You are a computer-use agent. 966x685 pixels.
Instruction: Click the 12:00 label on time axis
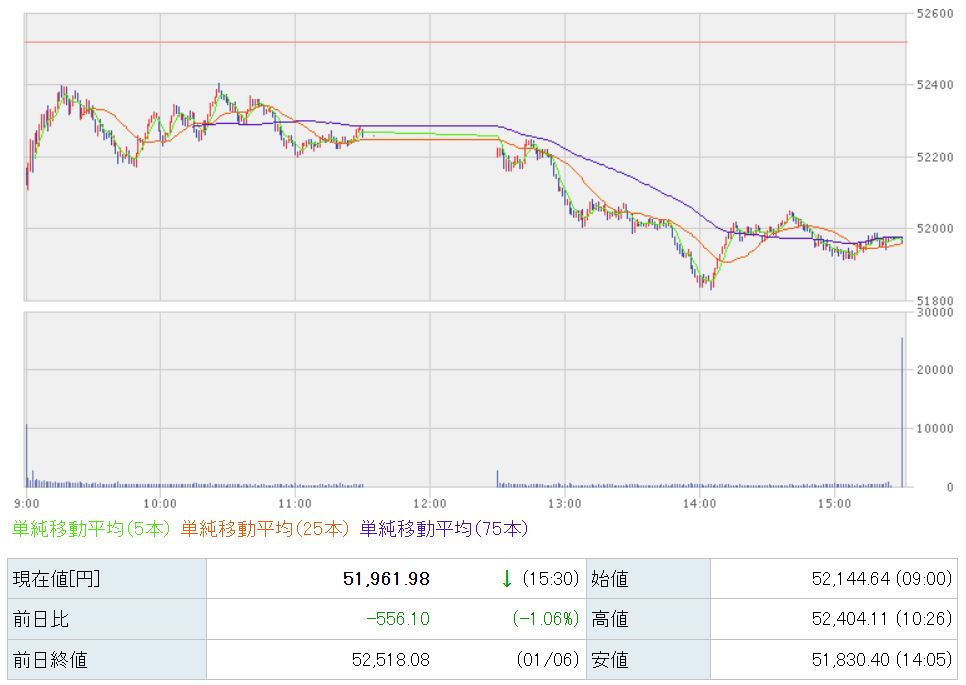[429, 503]
